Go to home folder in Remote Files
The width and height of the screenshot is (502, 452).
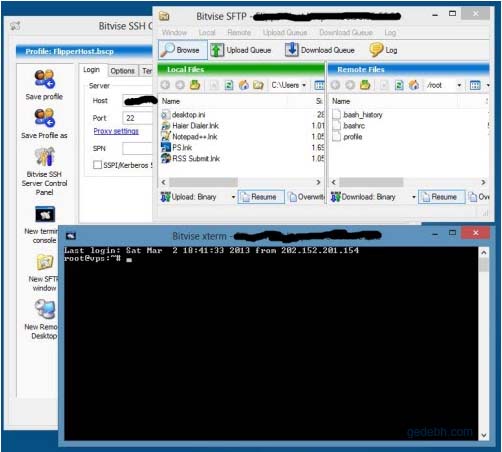(414, 85)
